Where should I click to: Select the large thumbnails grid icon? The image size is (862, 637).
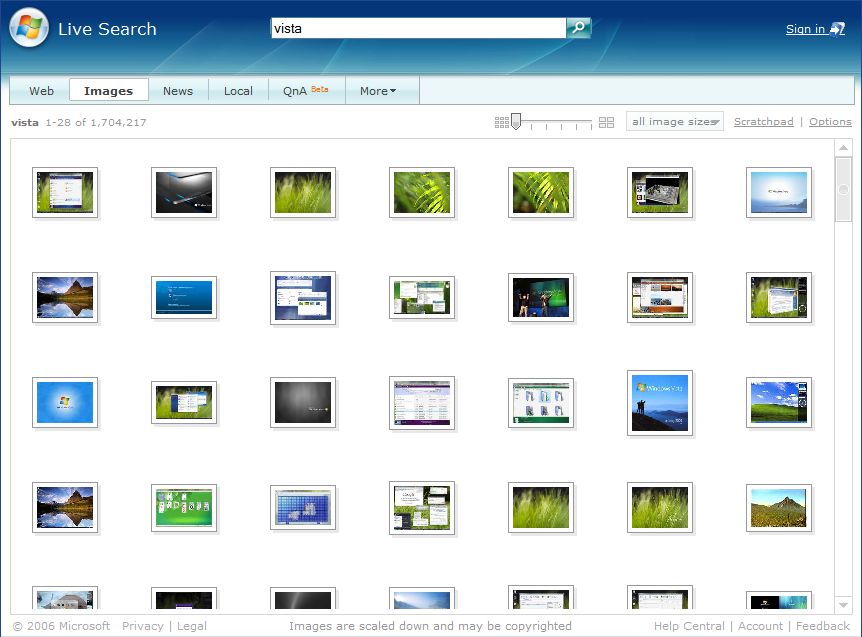[606, 122]
